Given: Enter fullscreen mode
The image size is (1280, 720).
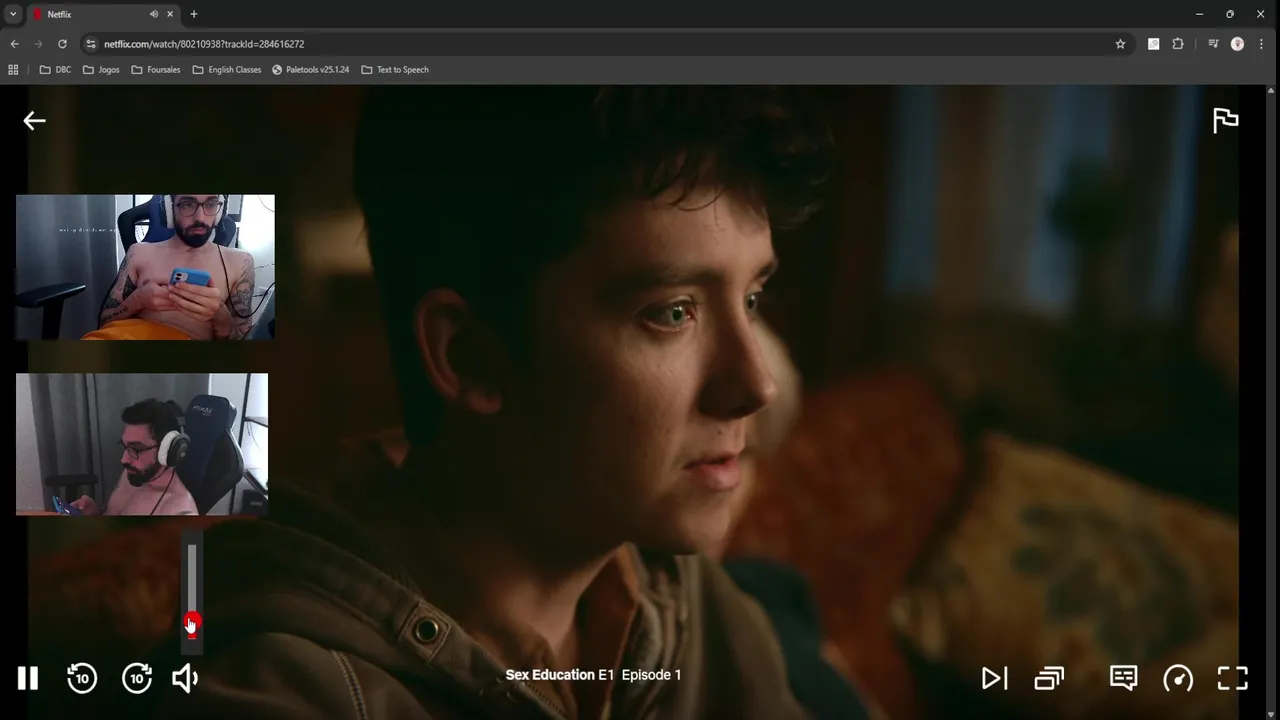Looking at the screenshot, I should click(x=1232, y=678).
